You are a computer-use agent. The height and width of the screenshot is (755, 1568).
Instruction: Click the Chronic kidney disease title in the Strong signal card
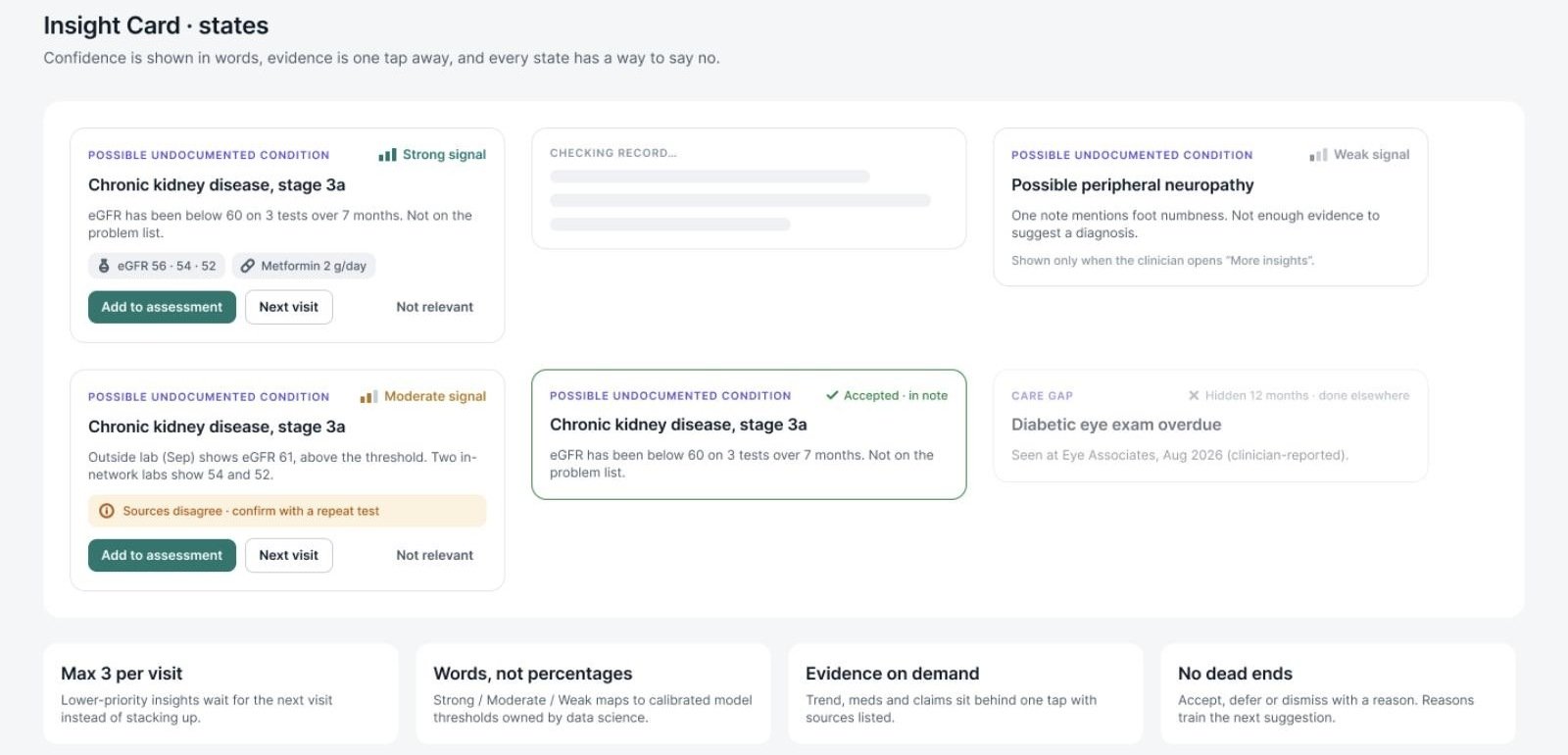pyautogui.click(x=217, y=185)
